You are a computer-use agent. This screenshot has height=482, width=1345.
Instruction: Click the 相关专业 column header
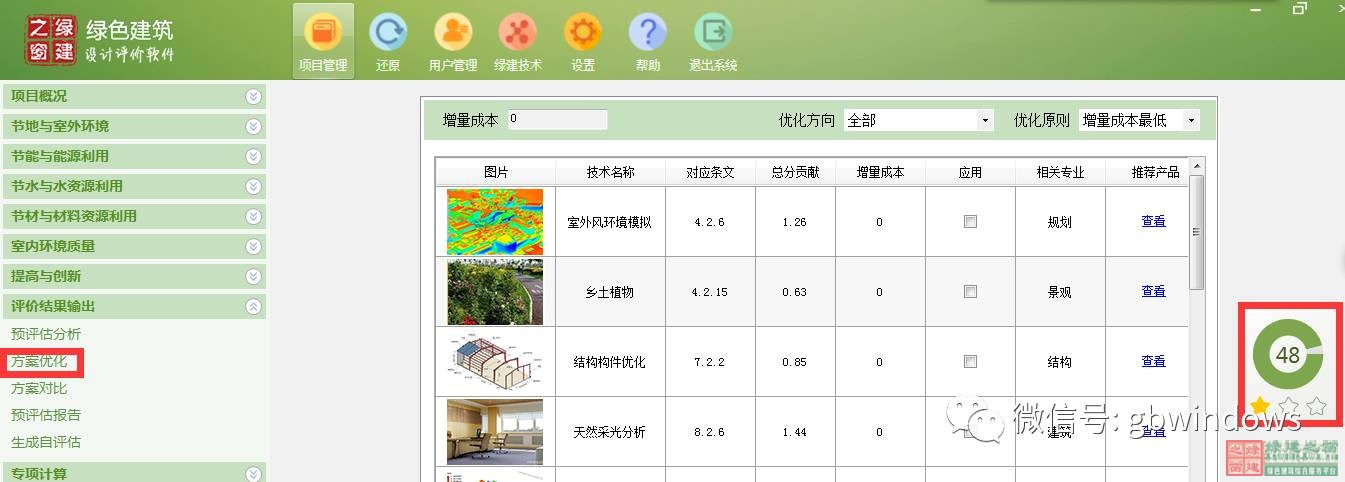[1060, 172]
